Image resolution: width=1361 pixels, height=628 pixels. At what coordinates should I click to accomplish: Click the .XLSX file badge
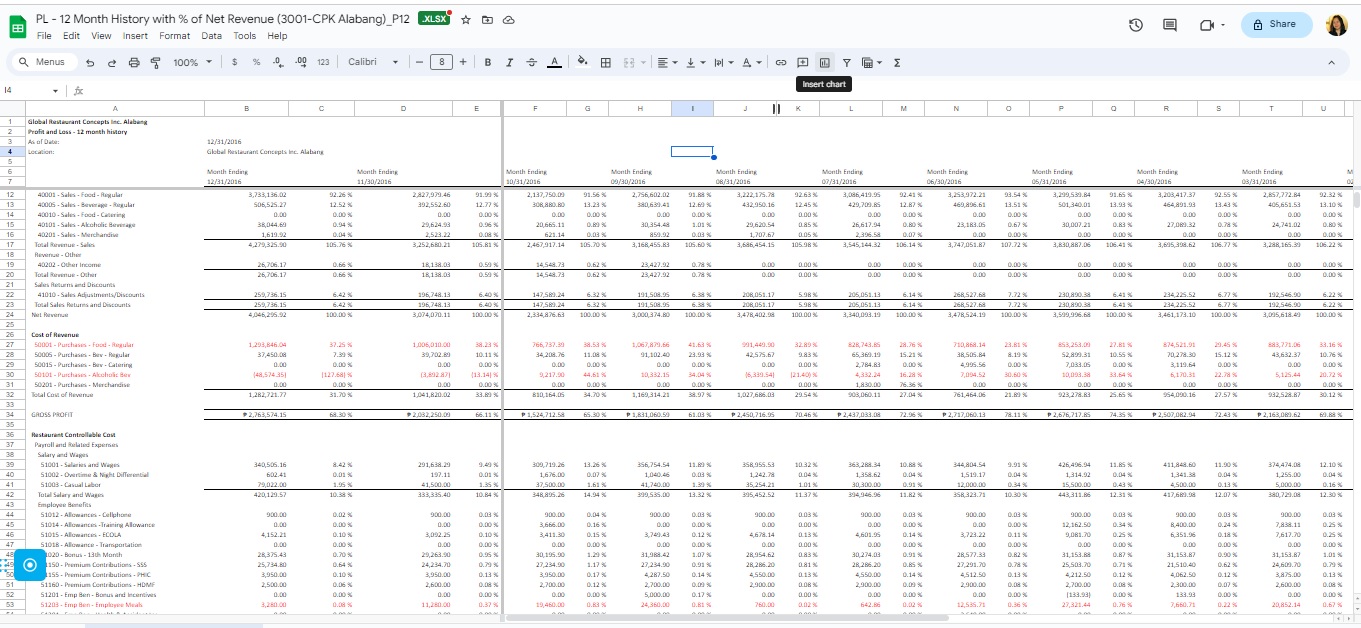pyautogui.click(x=432, y=19)
